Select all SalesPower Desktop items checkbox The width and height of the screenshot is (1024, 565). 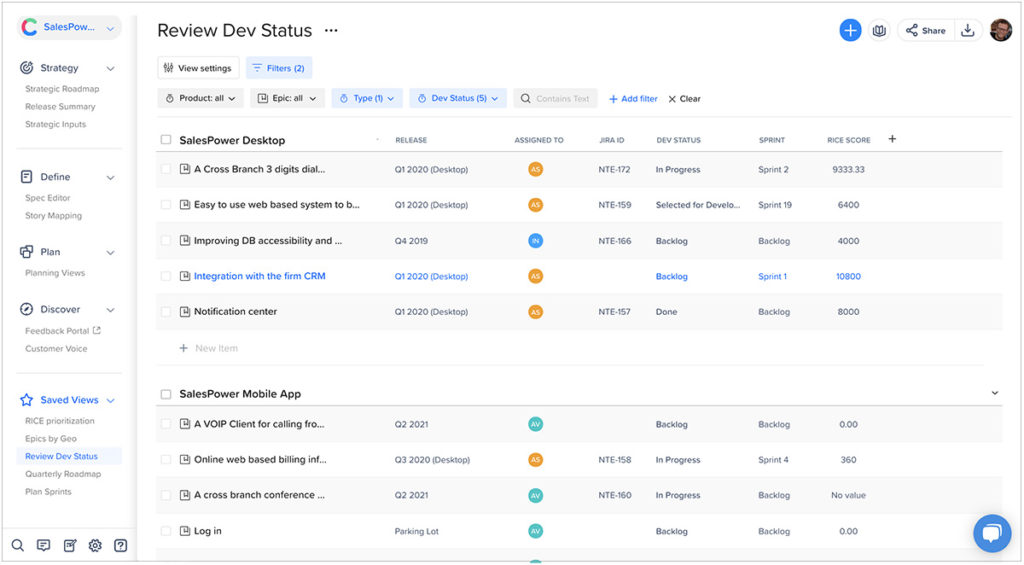pyautogui.click(x=166, y=140)
